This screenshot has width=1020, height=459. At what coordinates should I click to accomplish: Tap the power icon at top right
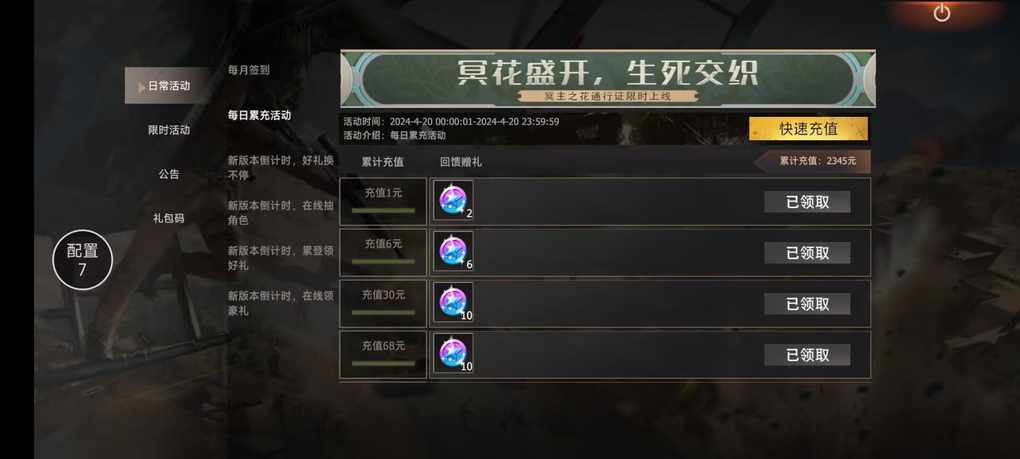pos(942,12)
